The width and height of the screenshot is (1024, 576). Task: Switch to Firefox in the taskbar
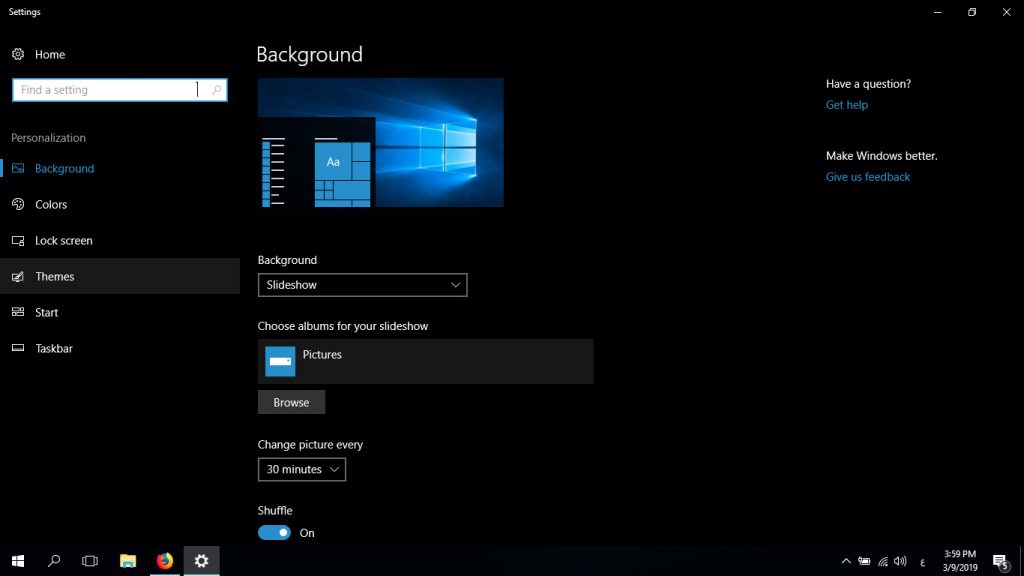pyautogui.click(x=165, y=561)
